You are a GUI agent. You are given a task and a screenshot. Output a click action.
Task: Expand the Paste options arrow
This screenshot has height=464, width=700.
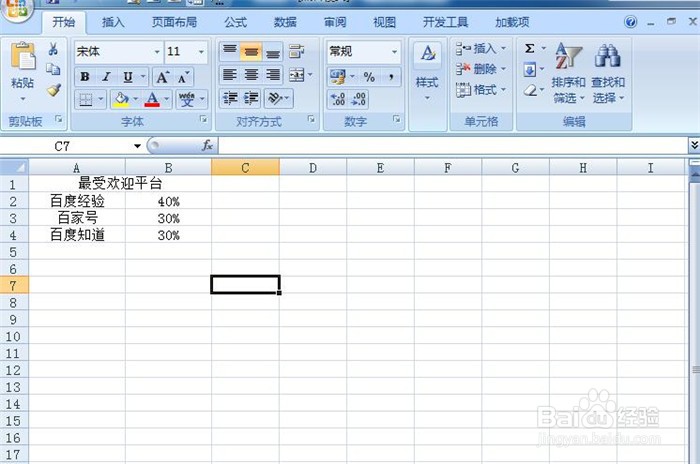coord(23,99)
